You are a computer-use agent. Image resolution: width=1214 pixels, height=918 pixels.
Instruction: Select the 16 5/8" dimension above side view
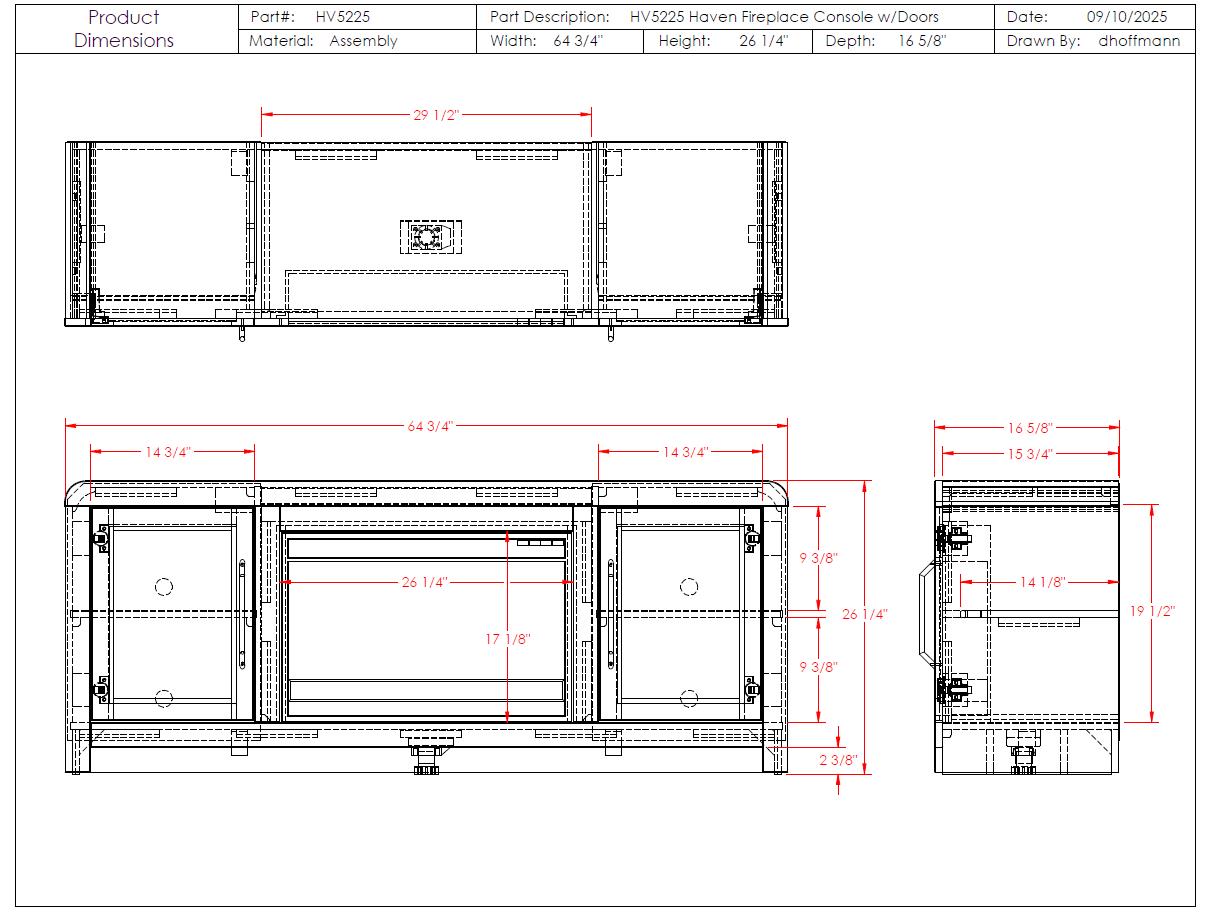click(1029, 428)
